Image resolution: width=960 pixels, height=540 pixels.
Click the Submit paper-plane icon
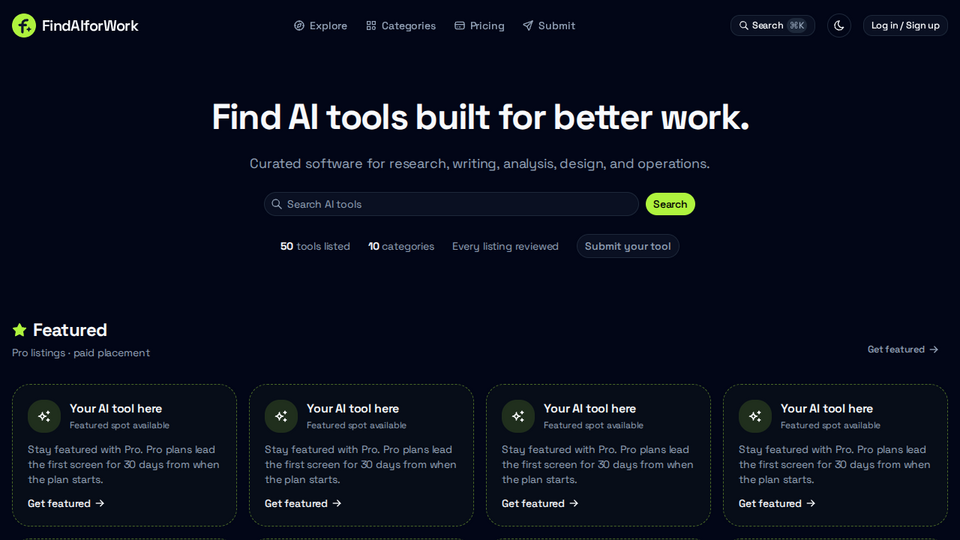point(528,26)
